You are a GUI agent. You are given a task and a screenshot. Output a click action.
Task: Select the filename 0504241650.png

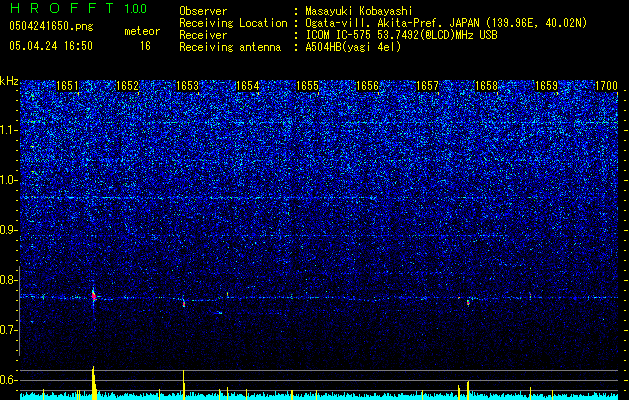tap(51, 26)
